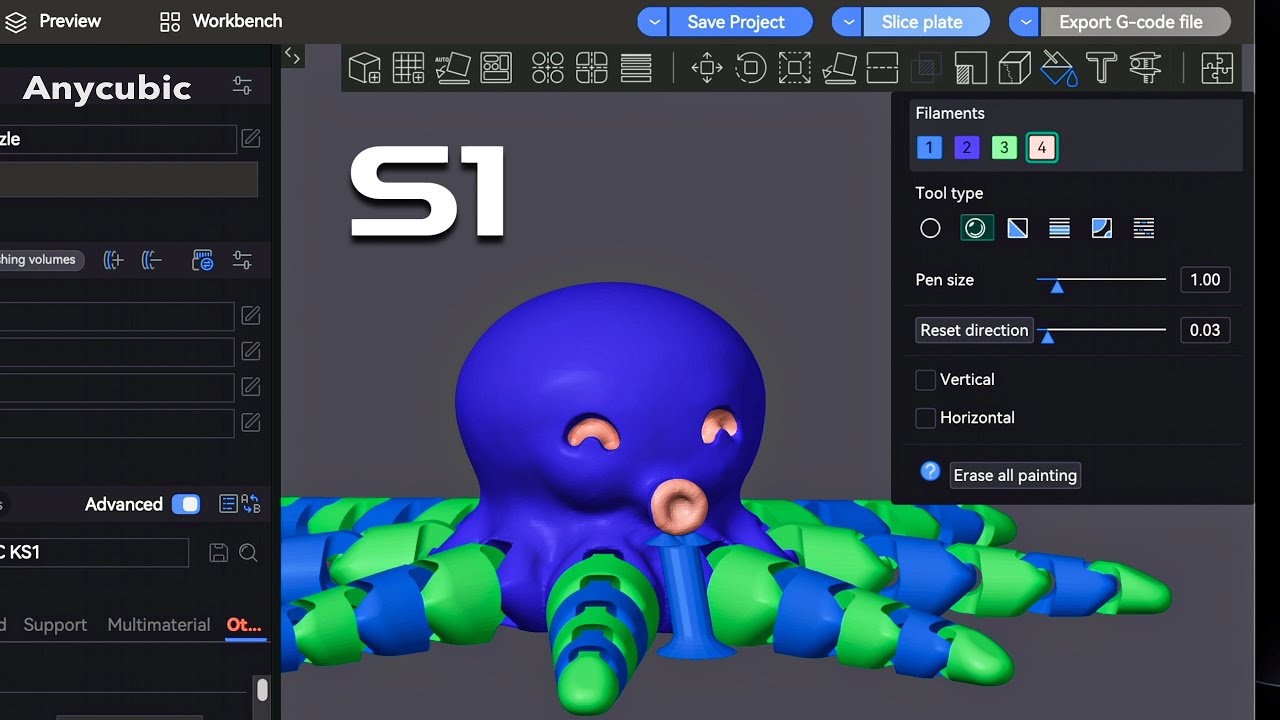Screen dimensions: 1280x720
Task: Open the KS1 process preset dropdown
Action: pos(93,552)
